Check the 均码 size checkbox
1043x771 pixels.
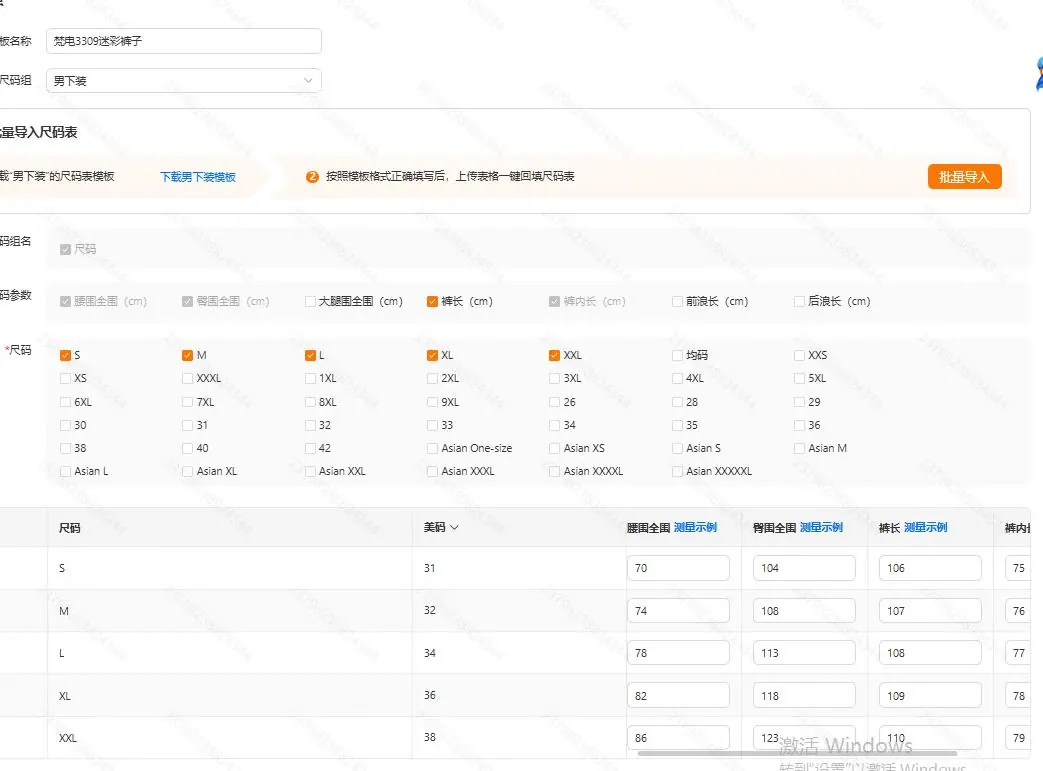[677, 355]
